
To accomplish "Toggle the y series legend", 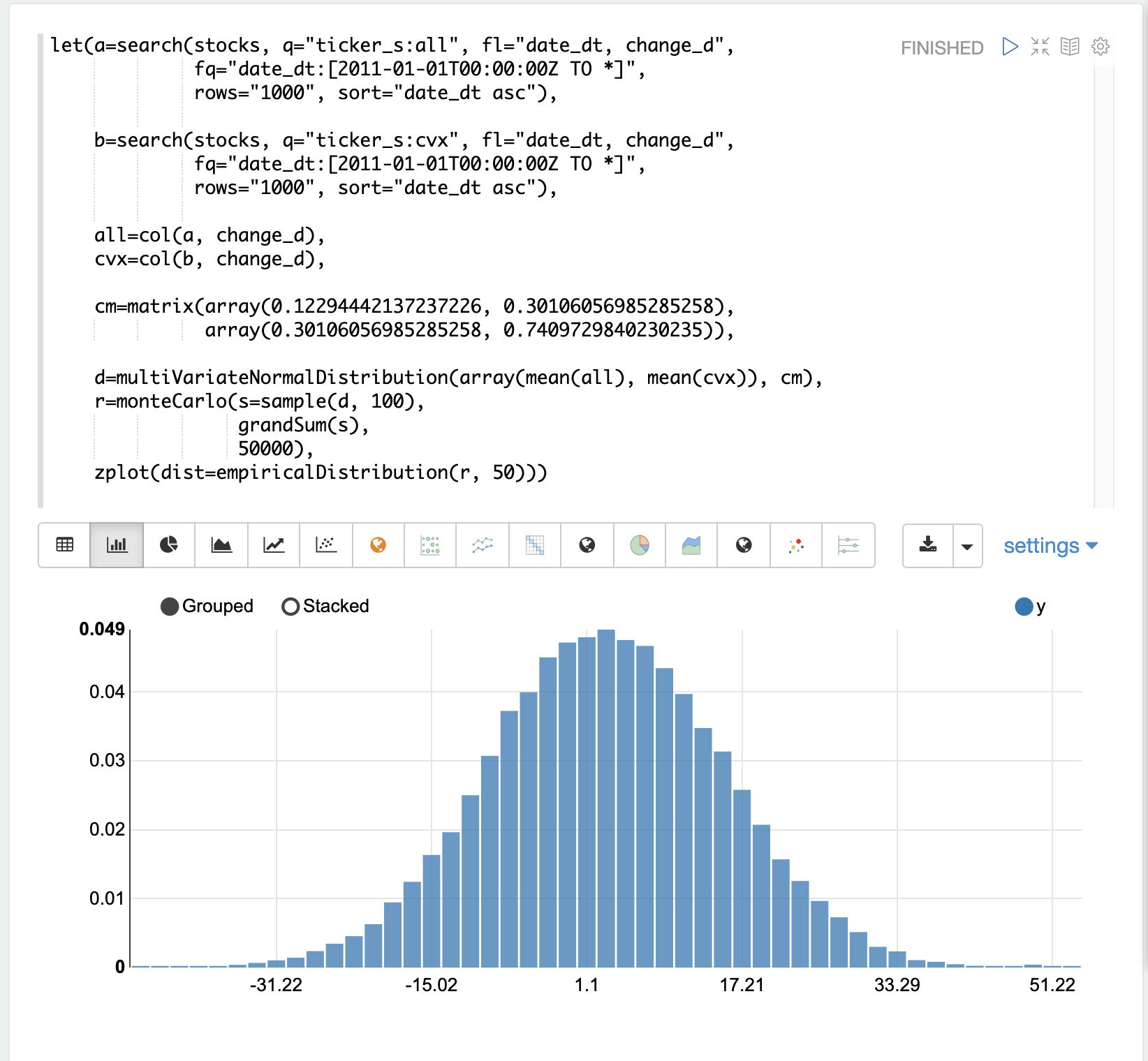I will point(1024,607).
